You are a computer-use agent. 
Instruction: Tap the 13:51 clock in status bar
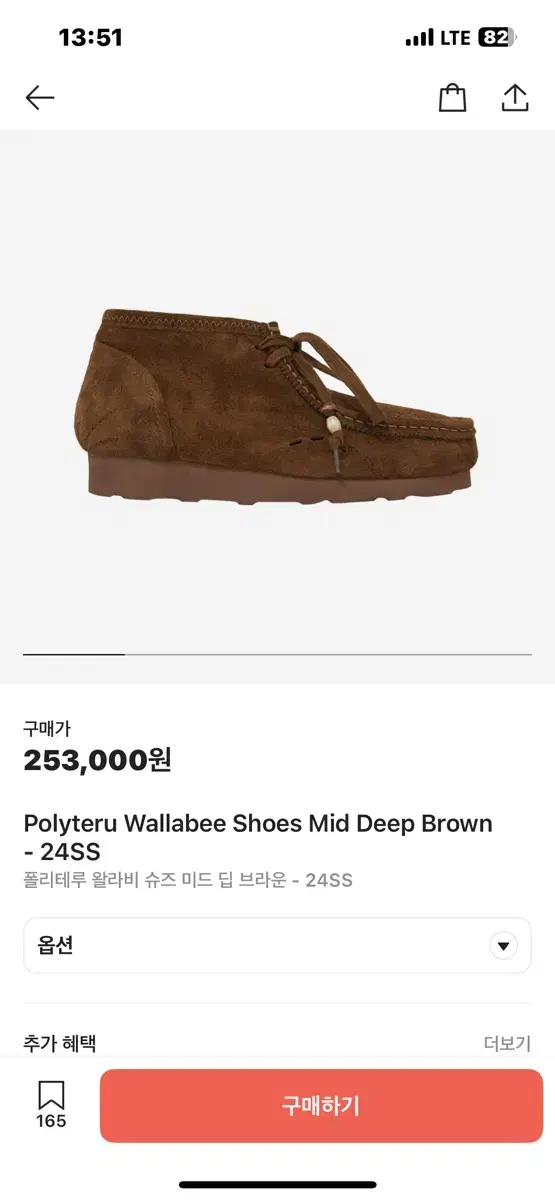click(90, 38)
